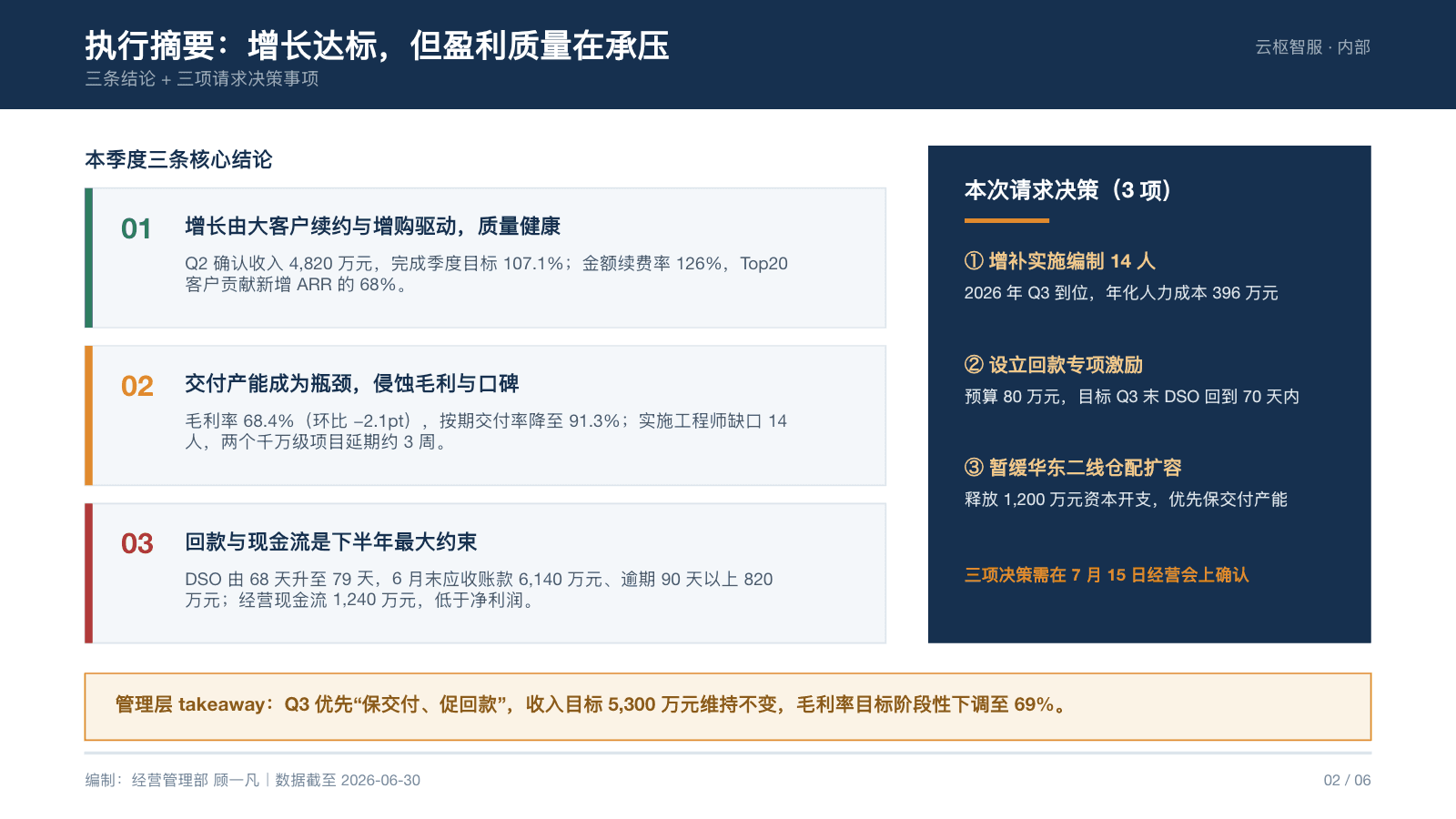Click the orange 7 月 15 日 deadline note
Image resolution: width=1456 pixels, height=819 pixels.
(1107, 575)
